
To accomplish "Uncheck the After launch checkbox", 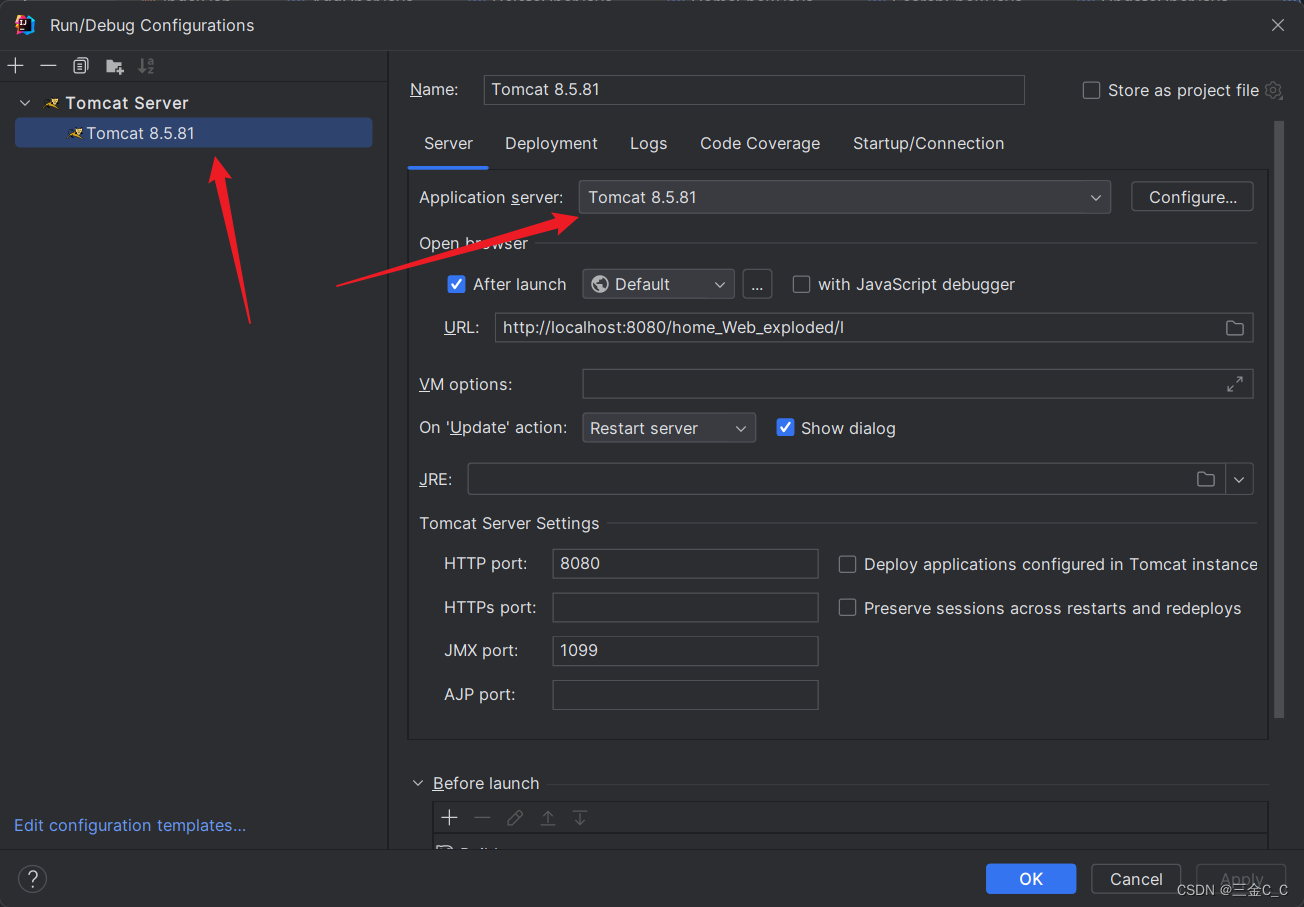I will click(x=456, y=284).
